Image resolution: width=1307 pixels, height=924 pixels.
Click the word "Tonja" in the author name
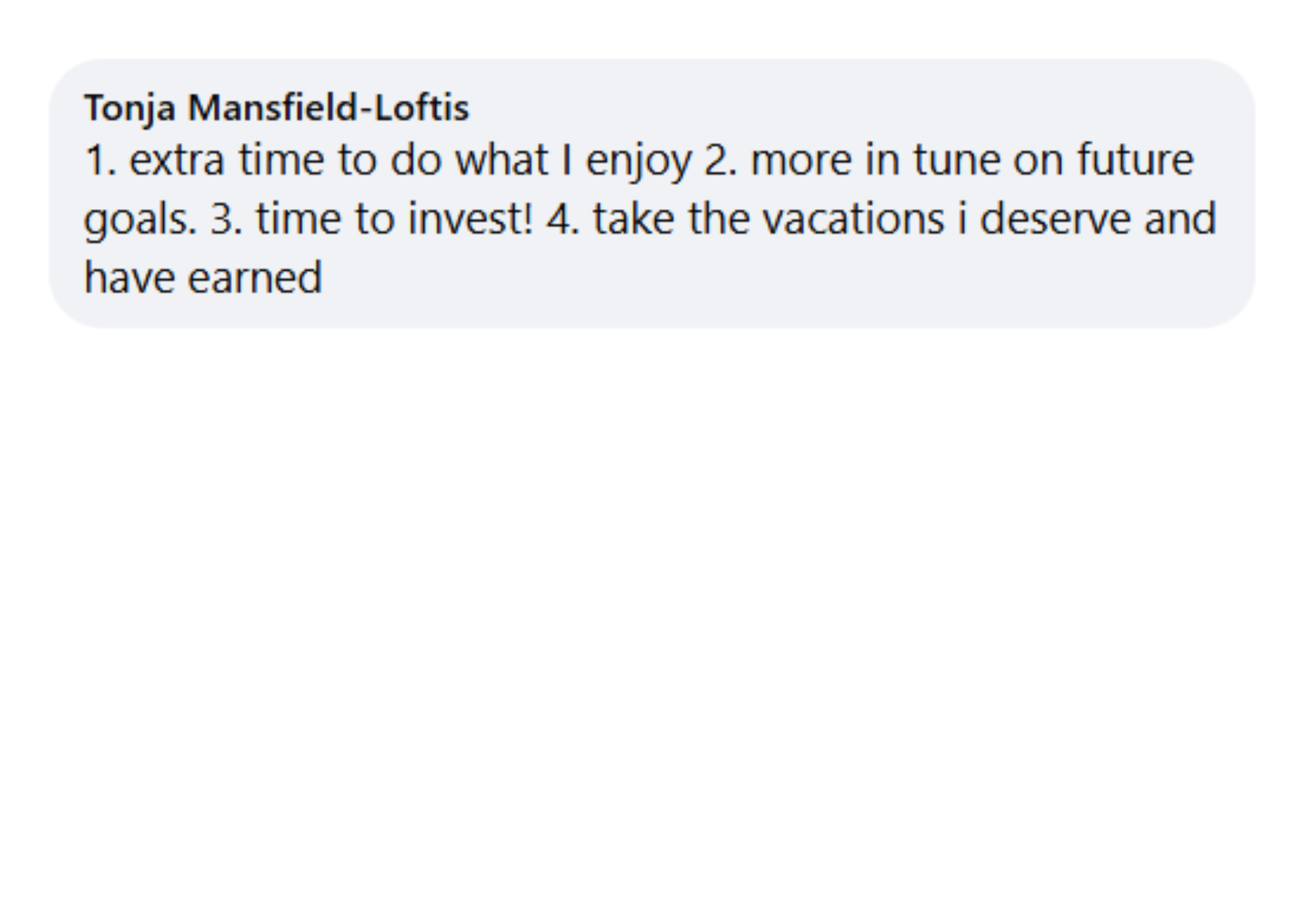129,108
